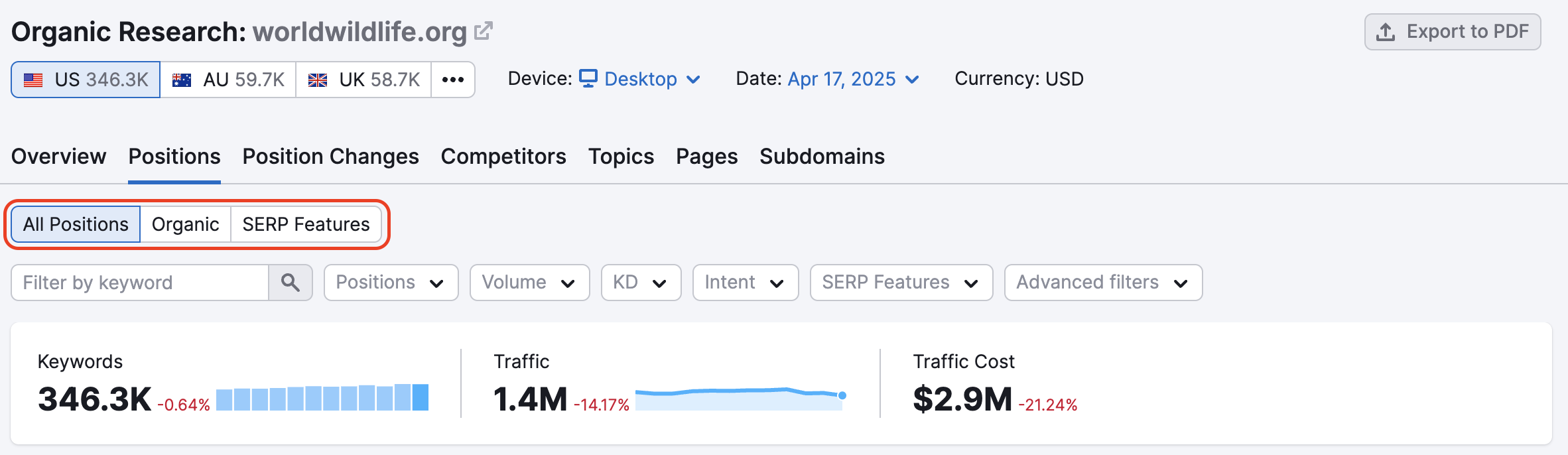
Task: Open the Device Desktop dropdown
Action: tap(640, 79)
